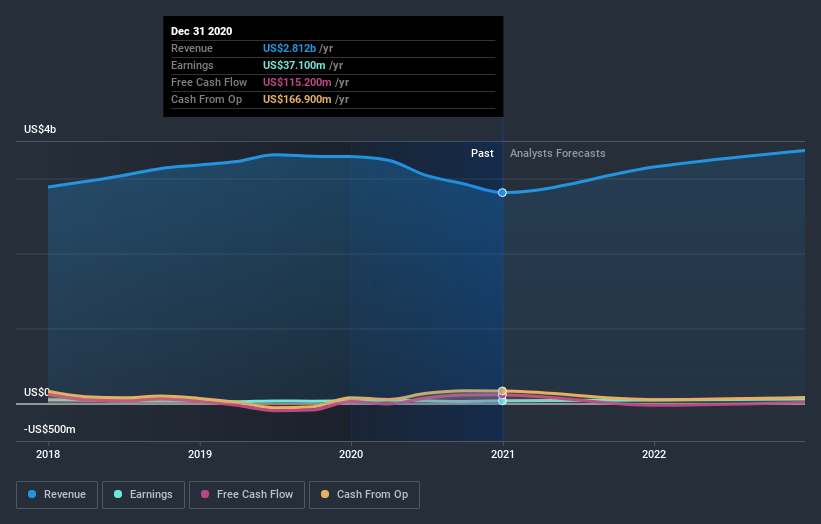Screen dimensions: 821x524
Task: Click the Dec 31 2020 tooltip date
Action: 202,31
